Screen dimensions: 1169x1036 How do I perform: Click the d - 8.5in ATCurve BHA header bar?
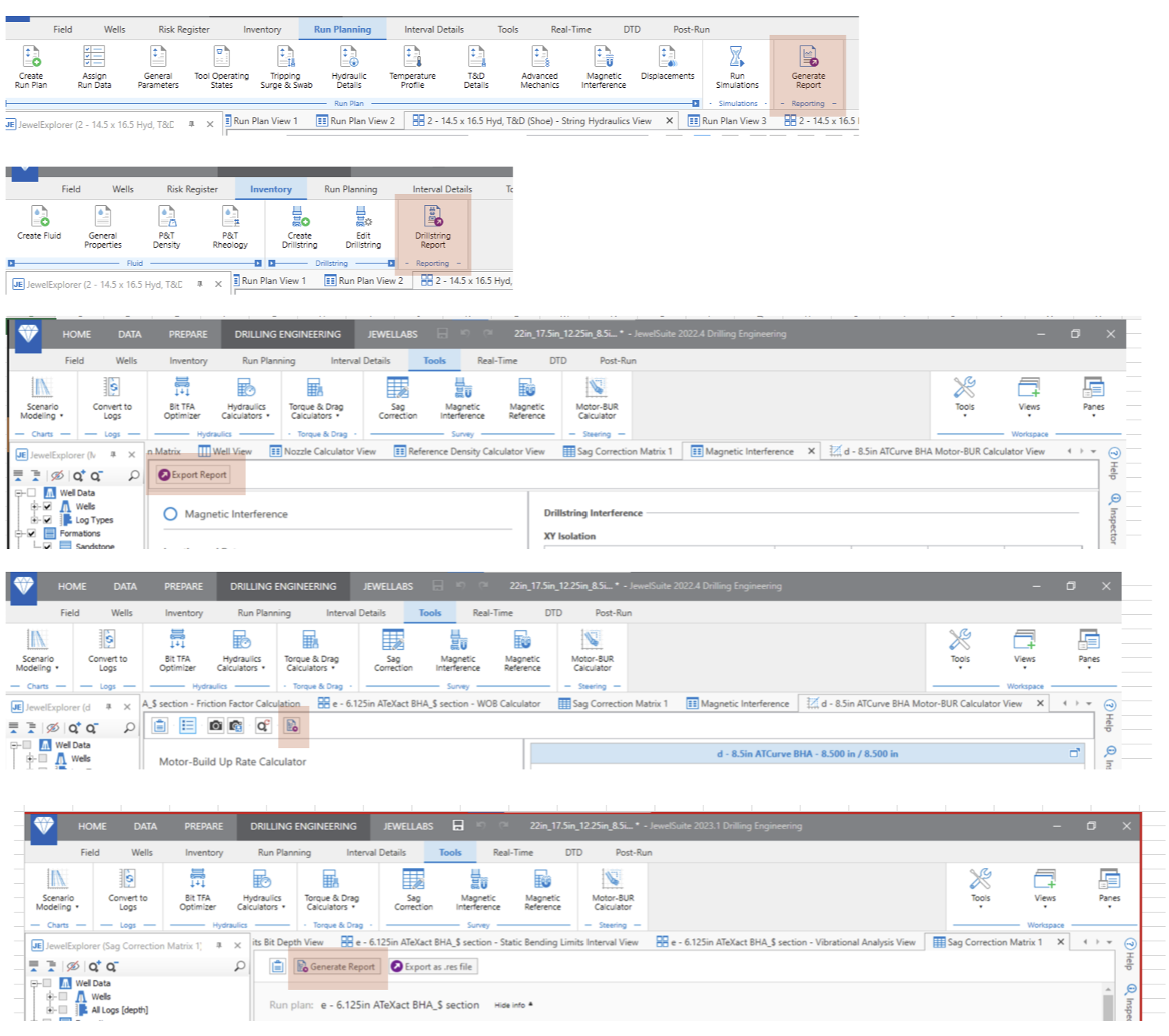click(807, 754)
